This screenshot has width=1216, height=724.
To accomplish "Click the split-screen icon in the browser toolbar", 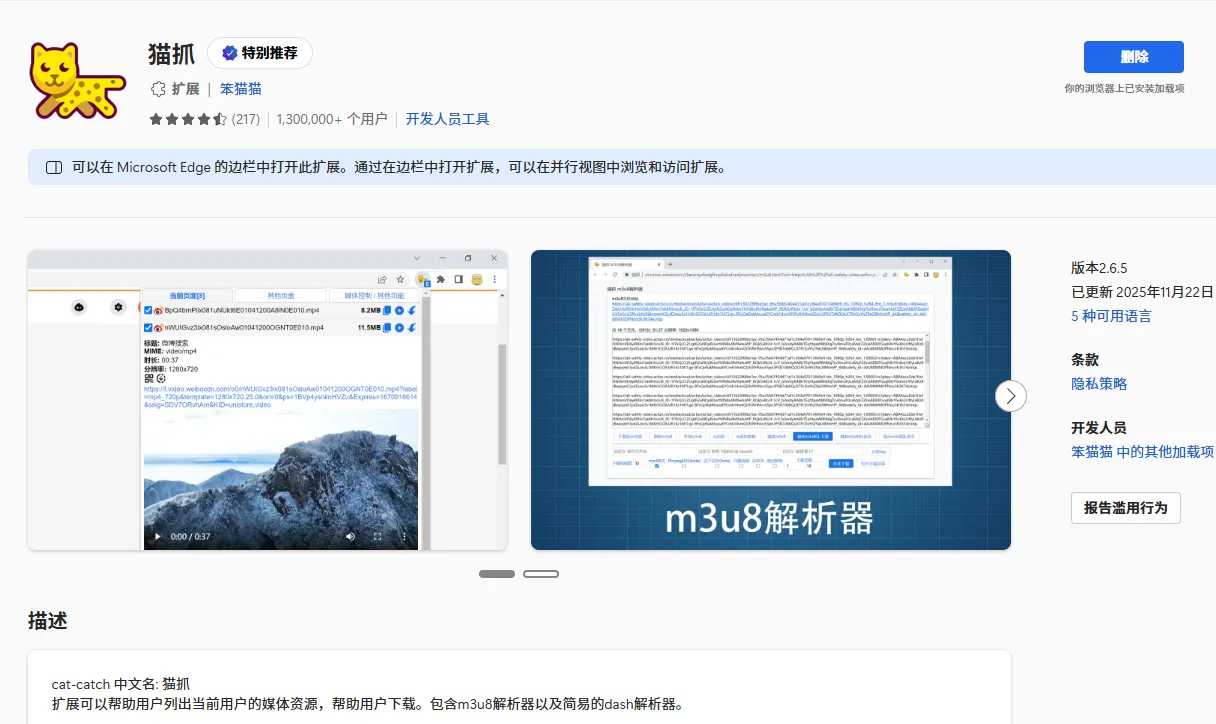I will click(458, 279).
